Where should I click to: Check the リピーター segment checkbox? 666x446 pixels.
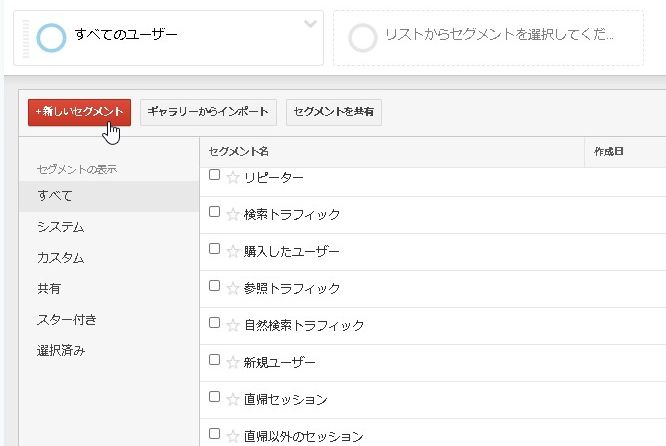click(214, 175)
